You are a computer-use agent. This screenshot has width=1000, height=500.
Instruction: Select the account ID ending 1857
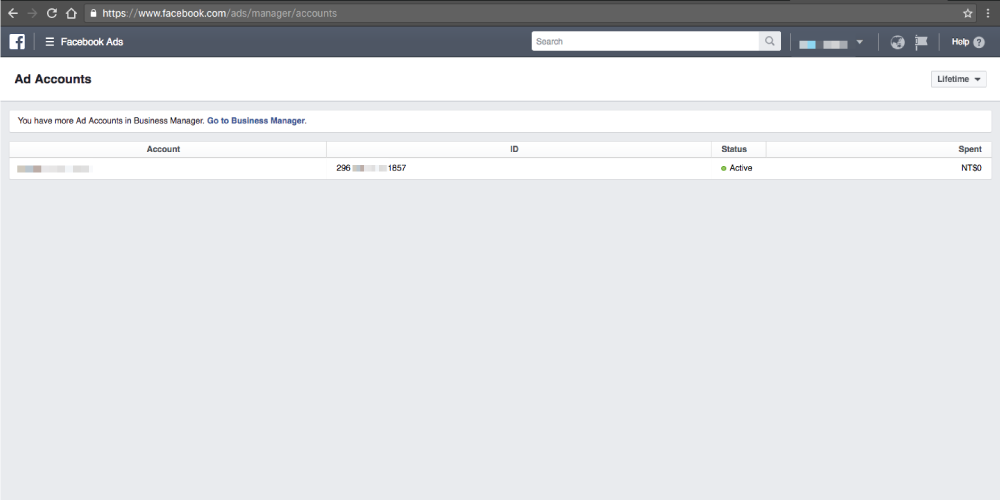pos(371,168)
